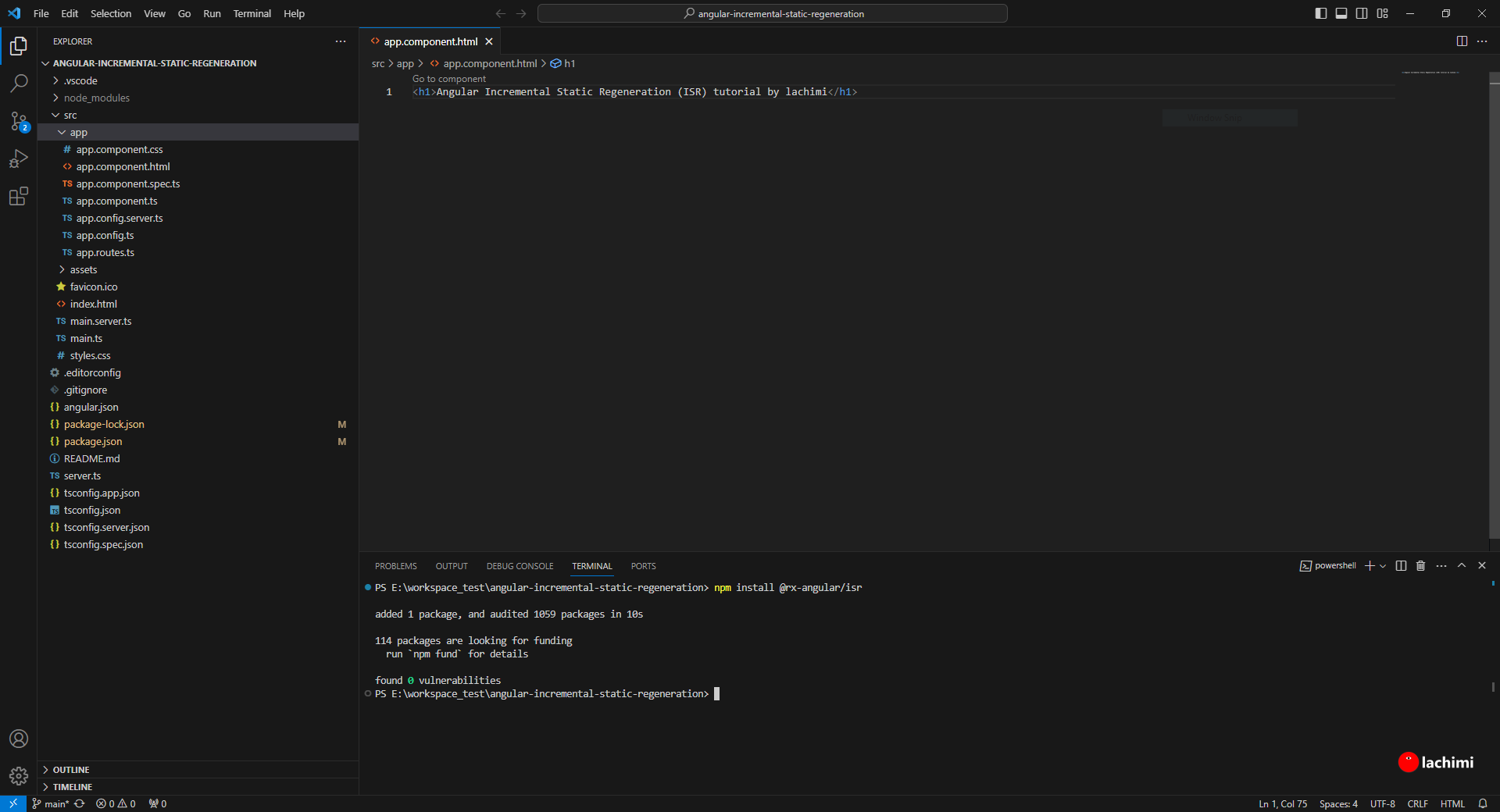Click the 'Go to component' code lens

click(x=449, y=79)
